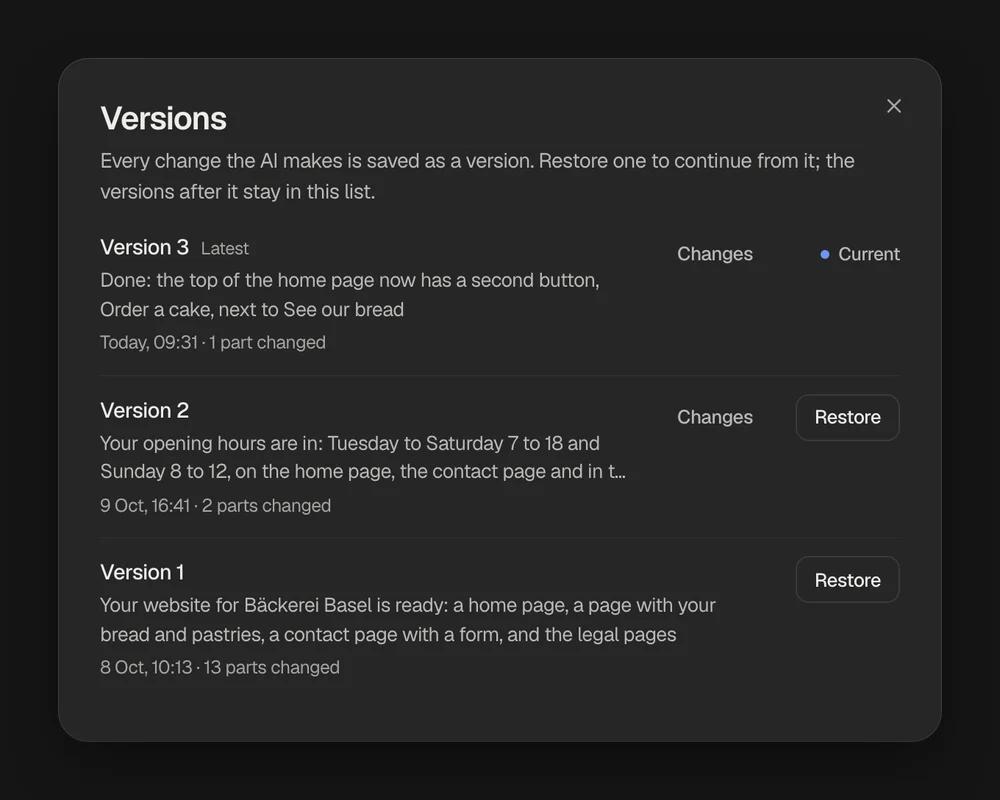The width and height of the screenshot is (1000, 800).
Task: Click the Versions dialog title
Action: pyautogui.click(x=163, y=119)
